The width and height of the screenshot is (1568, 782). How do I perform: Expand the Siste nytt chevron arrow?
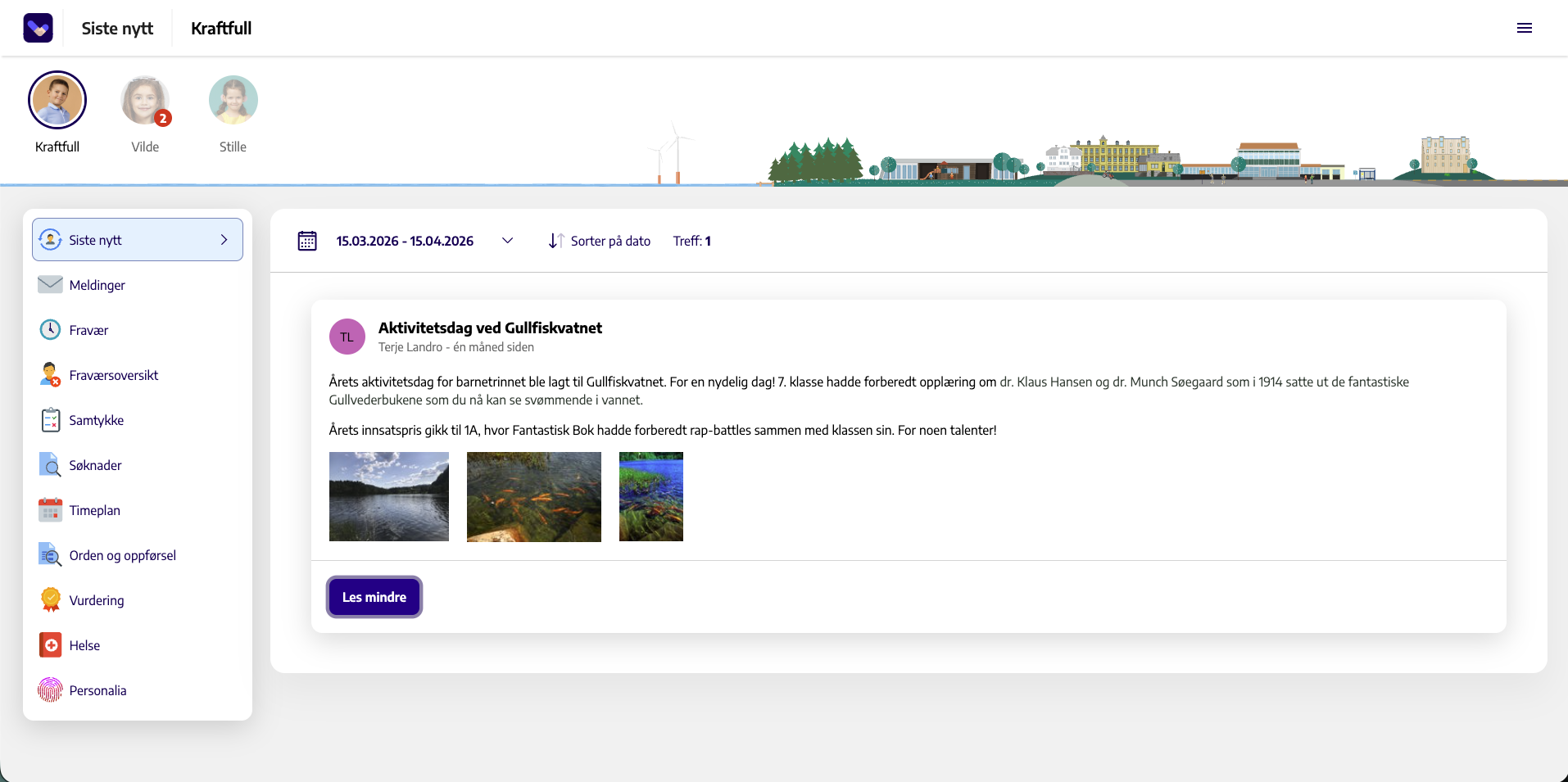point(224,240)
